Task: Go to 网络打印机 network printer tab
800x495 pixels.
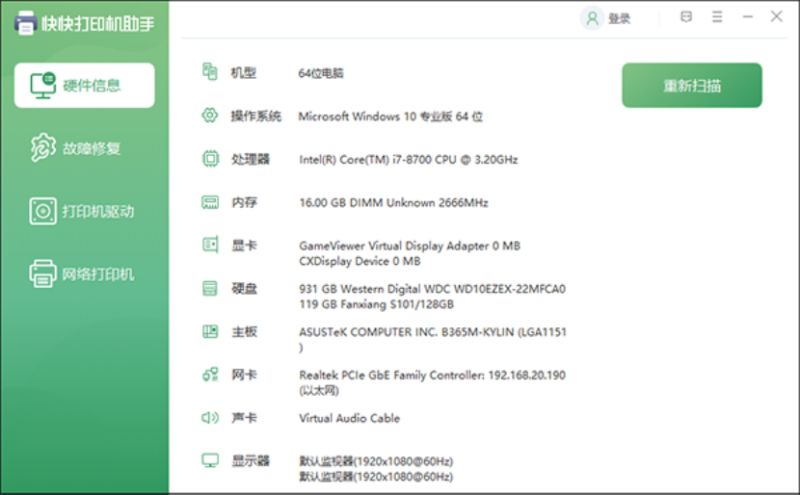Action: pos(85,274)
